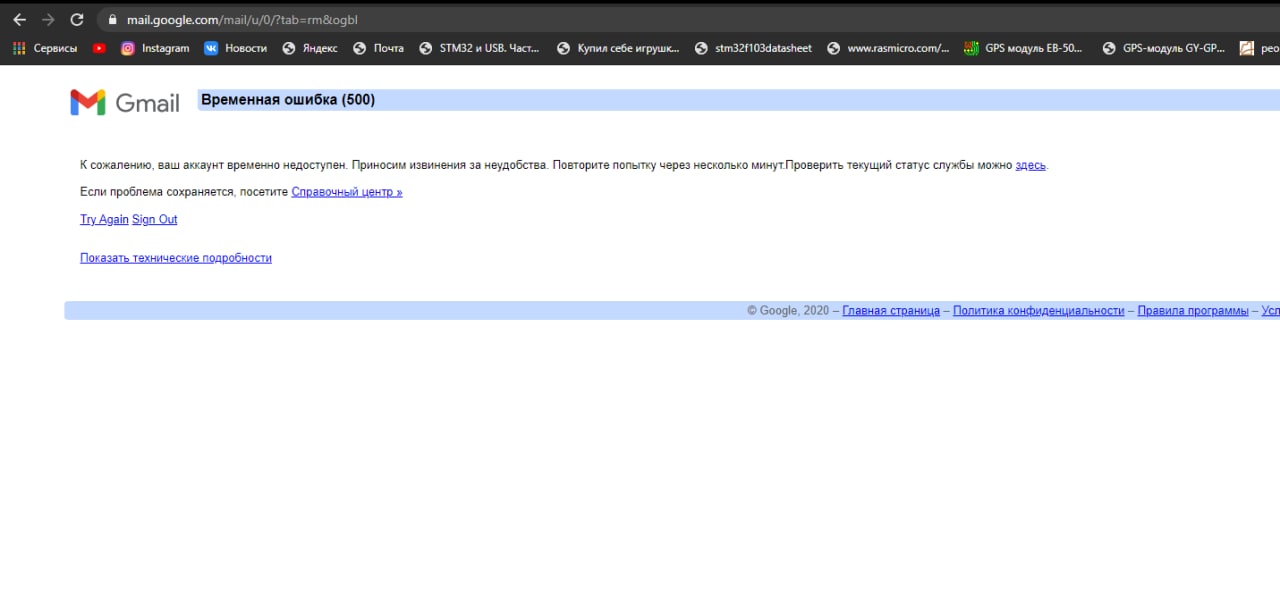Viewport: 1280px width, 595px height.
Task: Click the Gmail logo
Action: 125,102
